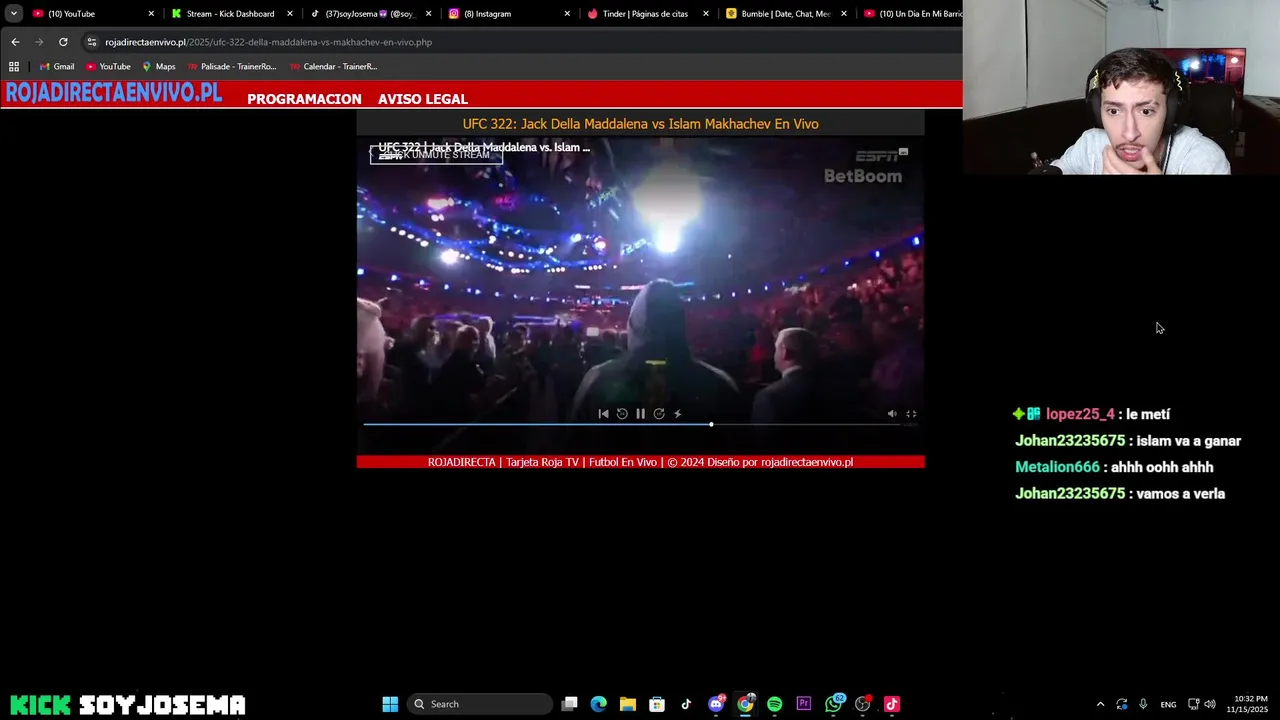Open the PROGRAMACION menu

click(x=304, y=99)
